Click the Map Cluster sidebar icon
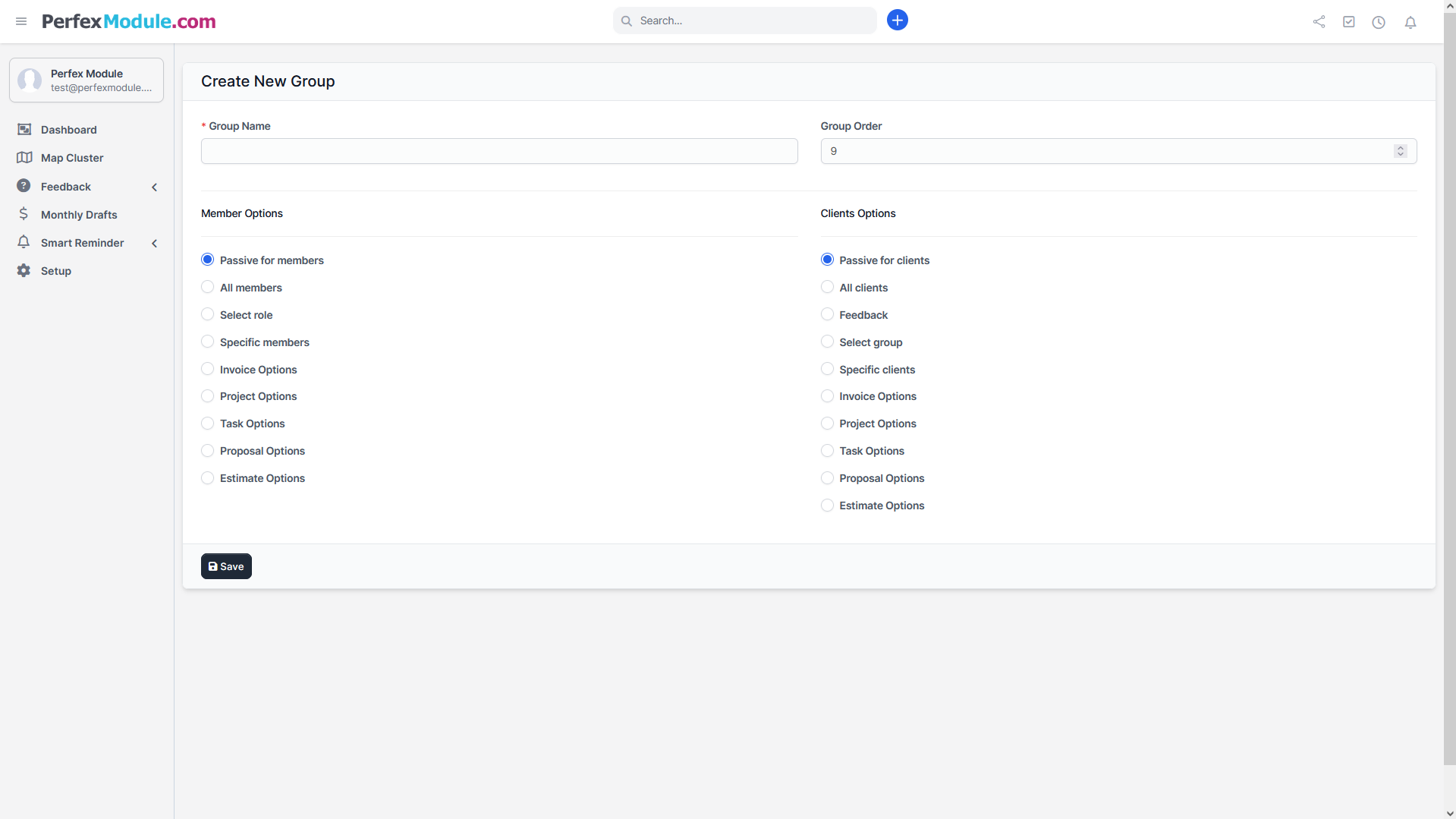Viewport: 1456px width, 819px height. click(x=24, y=158)
